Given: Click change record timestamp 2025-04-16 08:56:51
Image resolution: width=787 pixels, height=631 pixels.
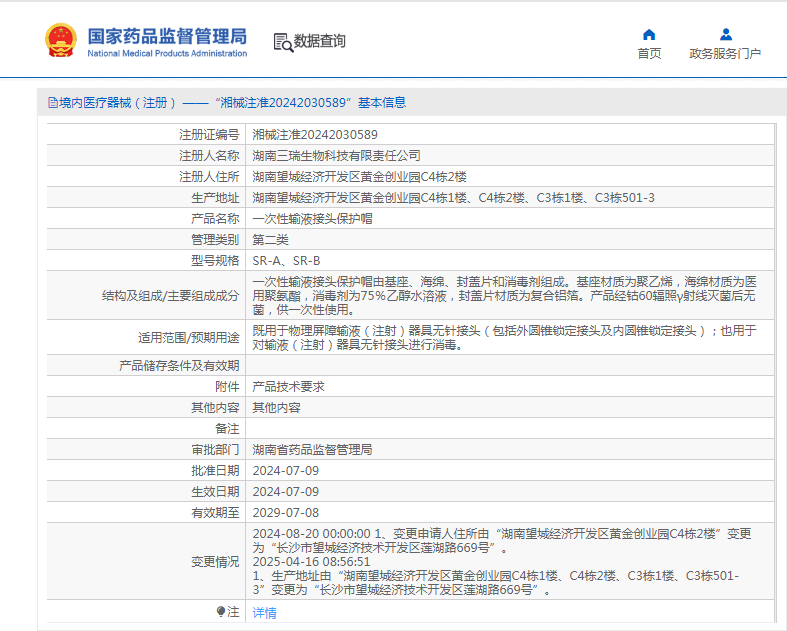Looking at the screenshot, I should tap(311, 562).
